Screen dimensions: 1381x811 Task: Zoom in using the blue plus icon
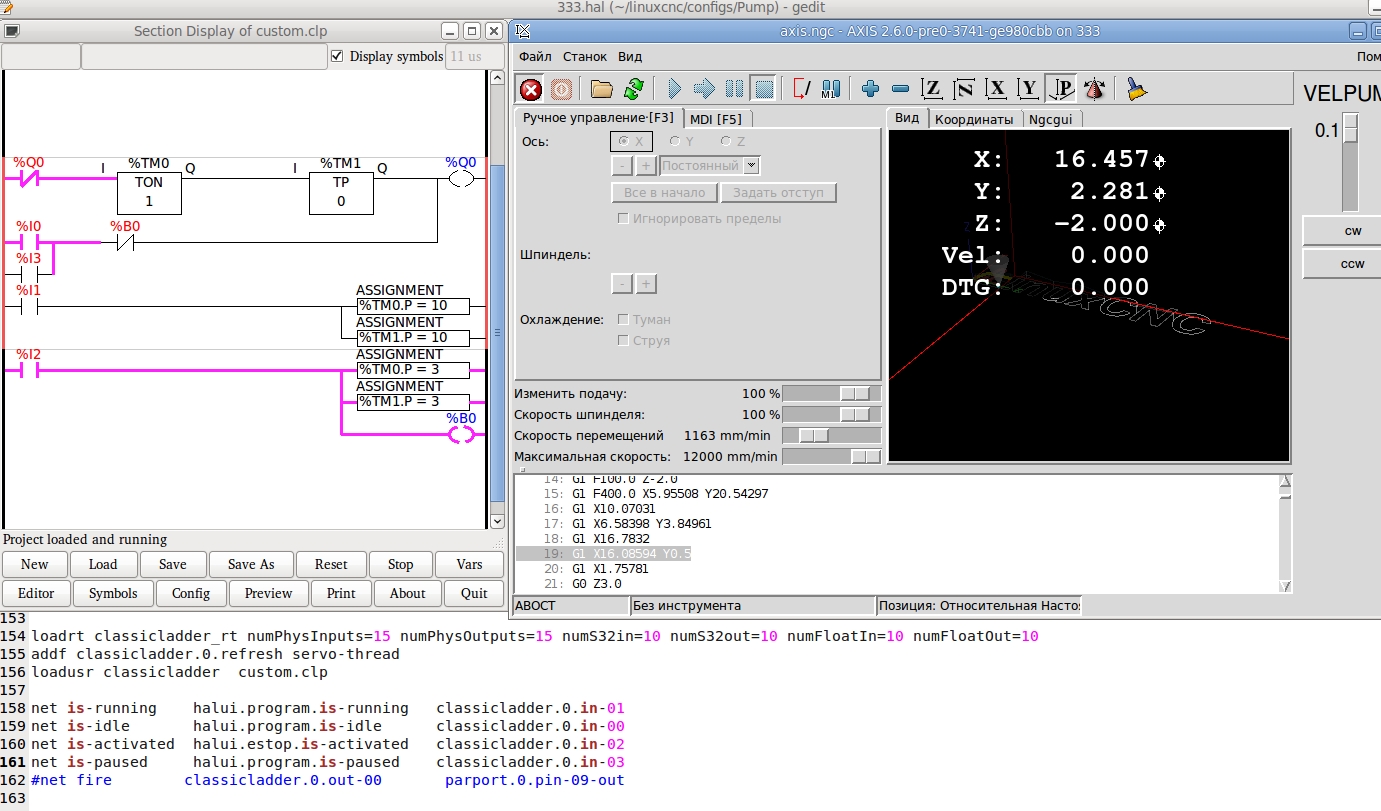(870, 89)
